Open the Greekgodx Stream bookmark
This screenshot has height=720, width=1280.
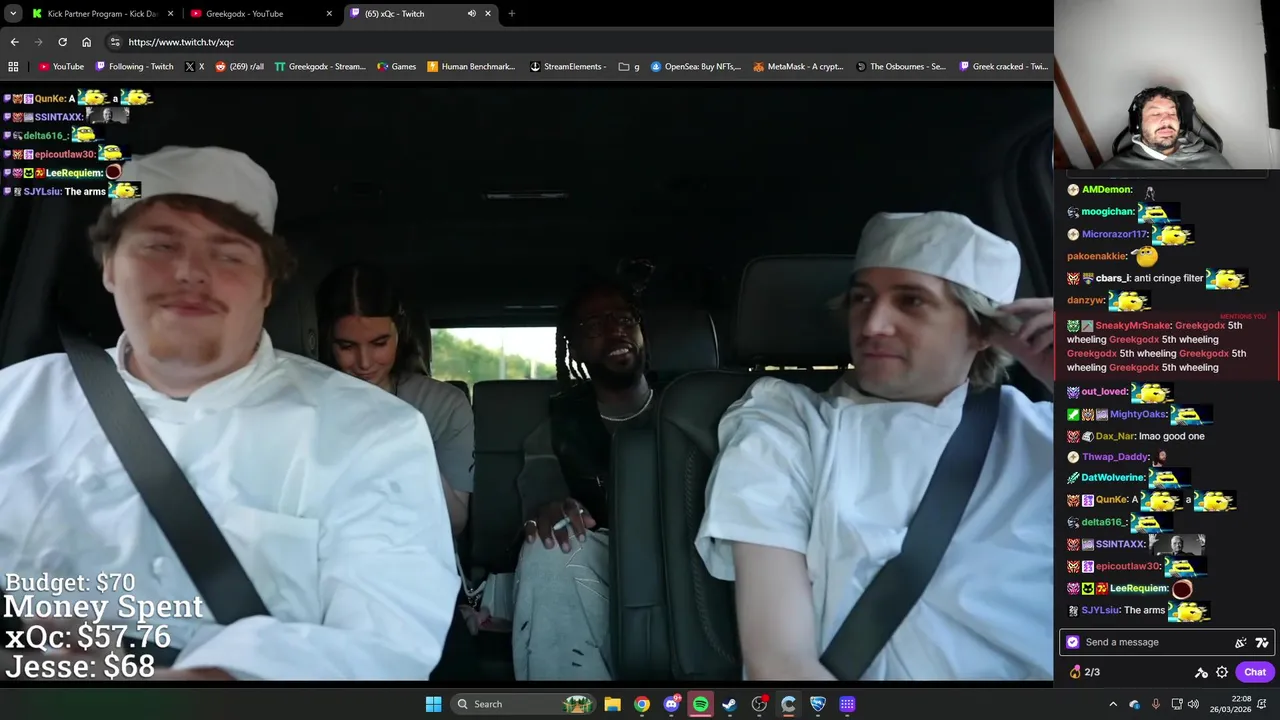coord(320,67)
